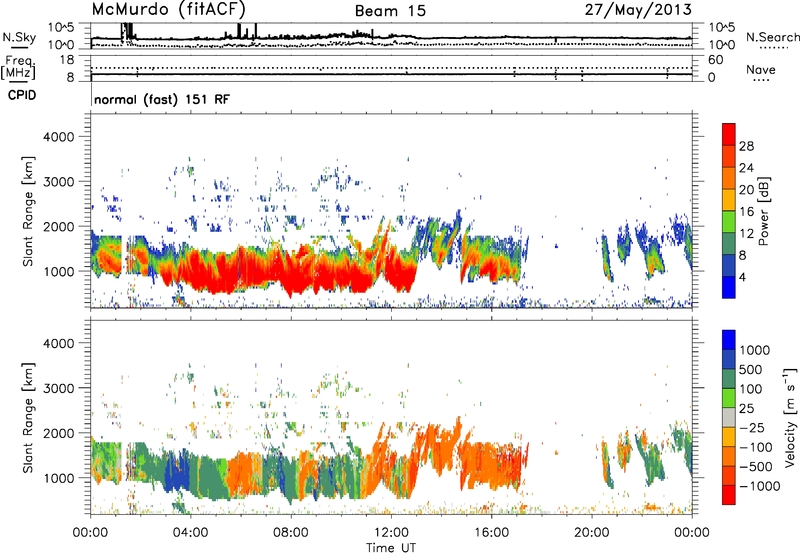
Task: Click the blue top segment of velocity colorbar
Action: pyautogui.click(x=729, y=340)
